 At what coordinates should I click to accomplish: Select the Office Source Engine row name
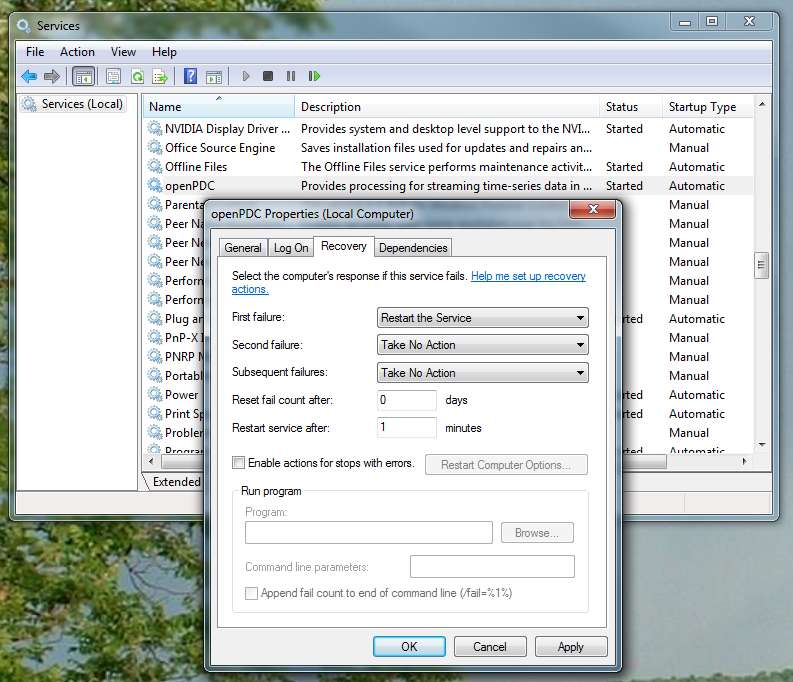(220, 148)
